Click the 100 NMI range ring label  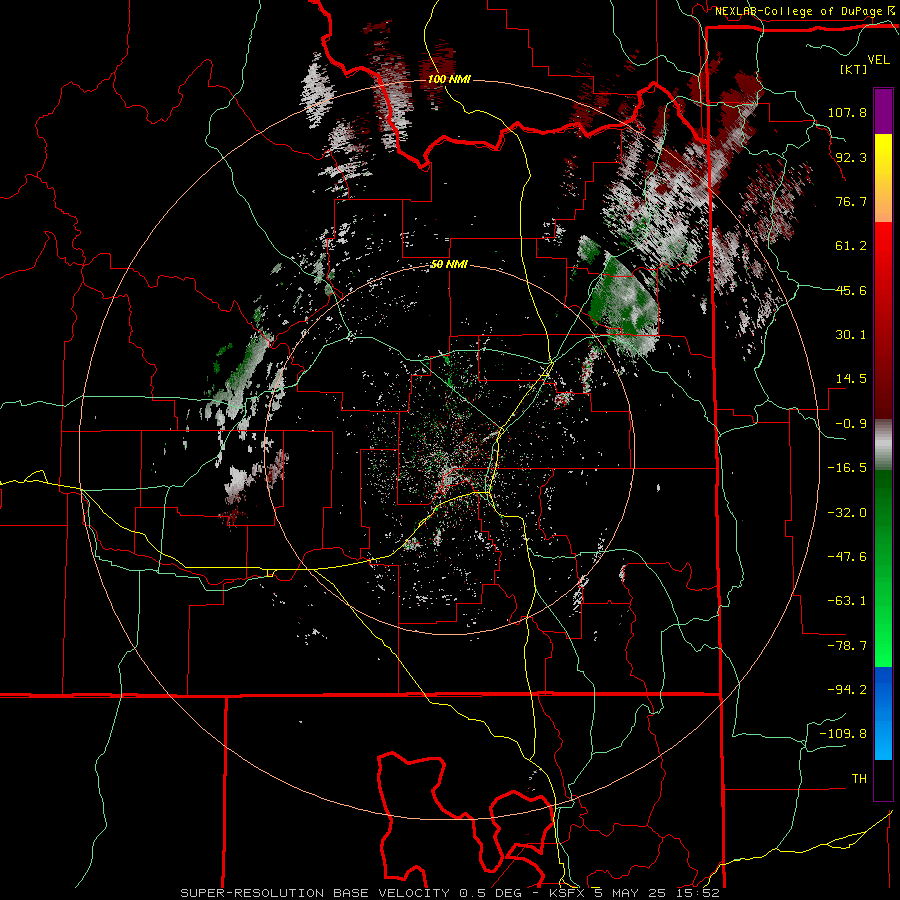point(449,79)
